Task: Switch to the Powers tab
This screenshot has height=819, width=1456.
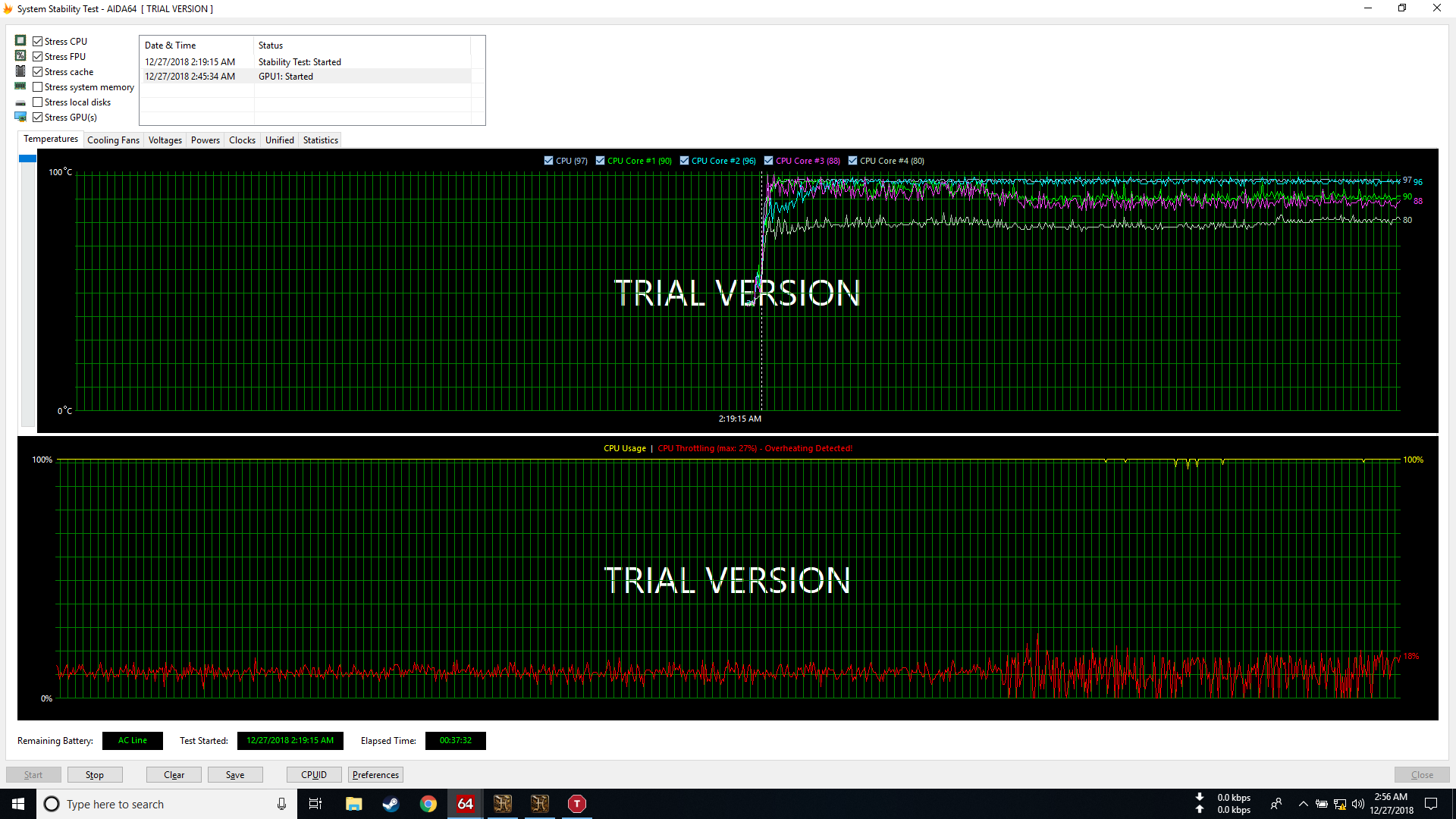Action: point(206,140)
